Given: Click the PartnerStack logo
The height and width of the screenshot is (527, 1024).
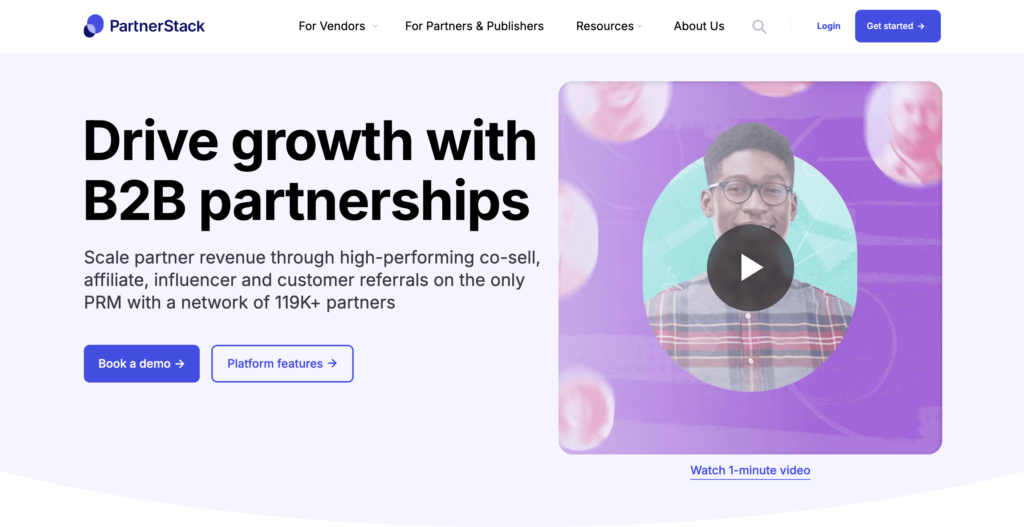Looking at the screenshot, I should [x=144, y=26].
